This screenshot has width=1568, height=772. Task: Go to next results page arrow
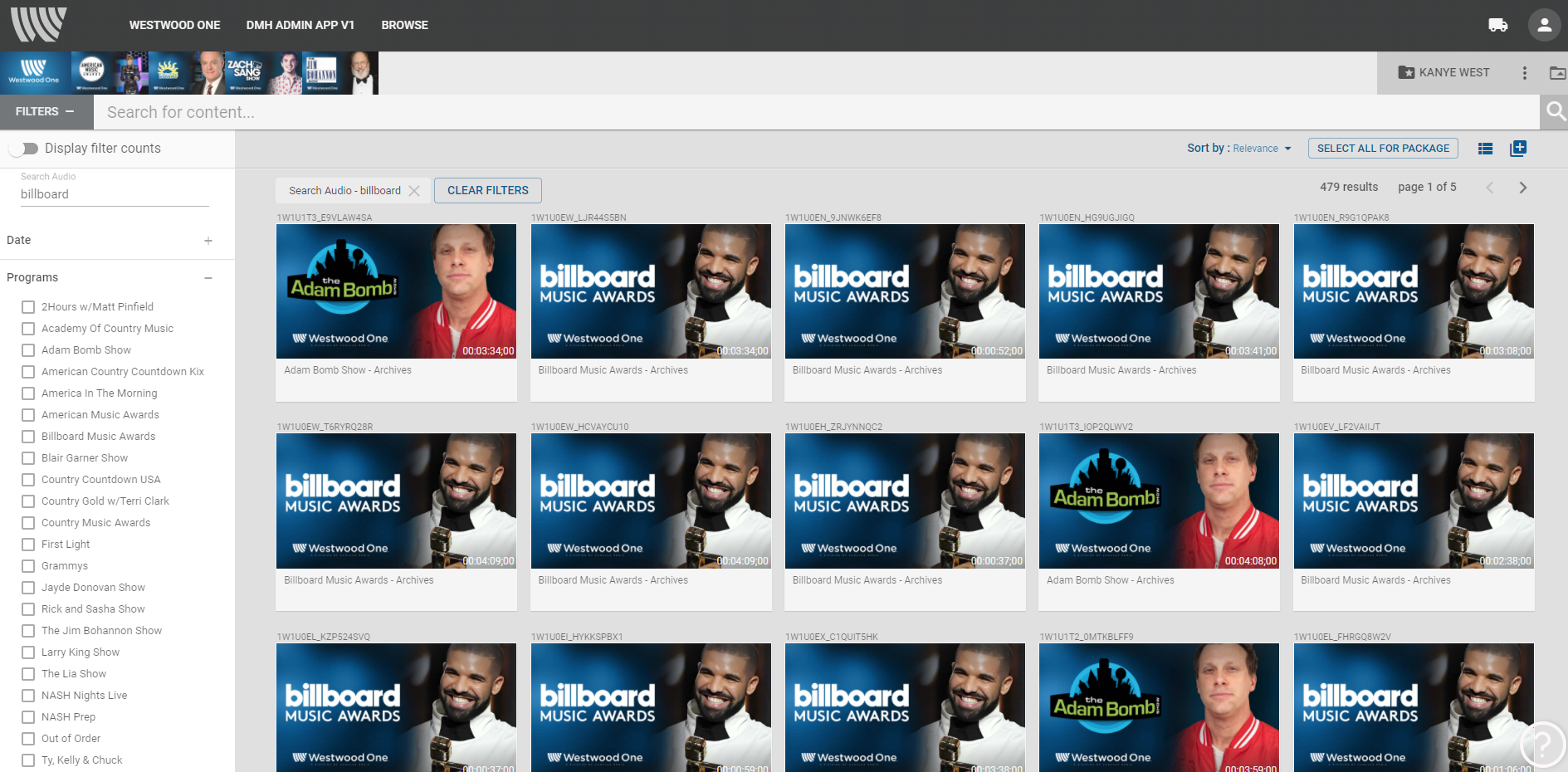(1522, 188)
